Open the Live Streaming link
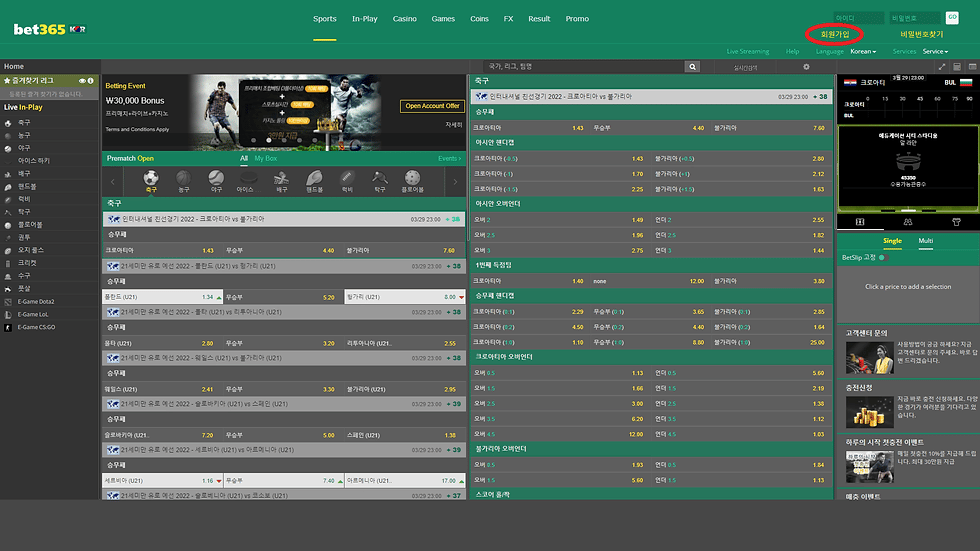Viewport: 980px width, 551px height. (748, 52)
